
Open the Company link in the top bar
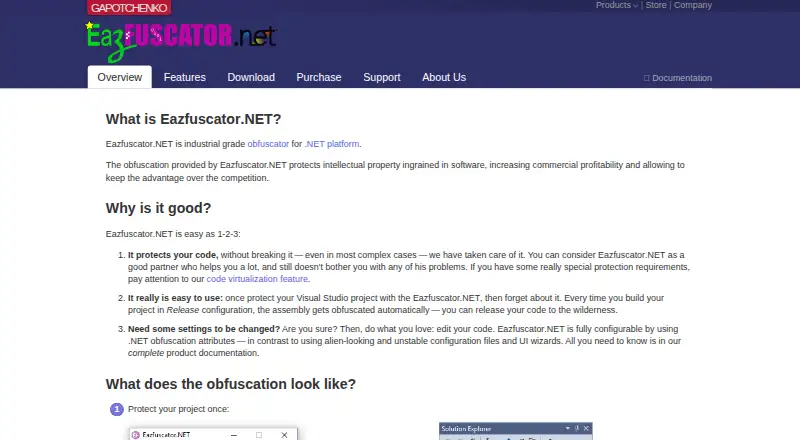[x=693, y=5]
